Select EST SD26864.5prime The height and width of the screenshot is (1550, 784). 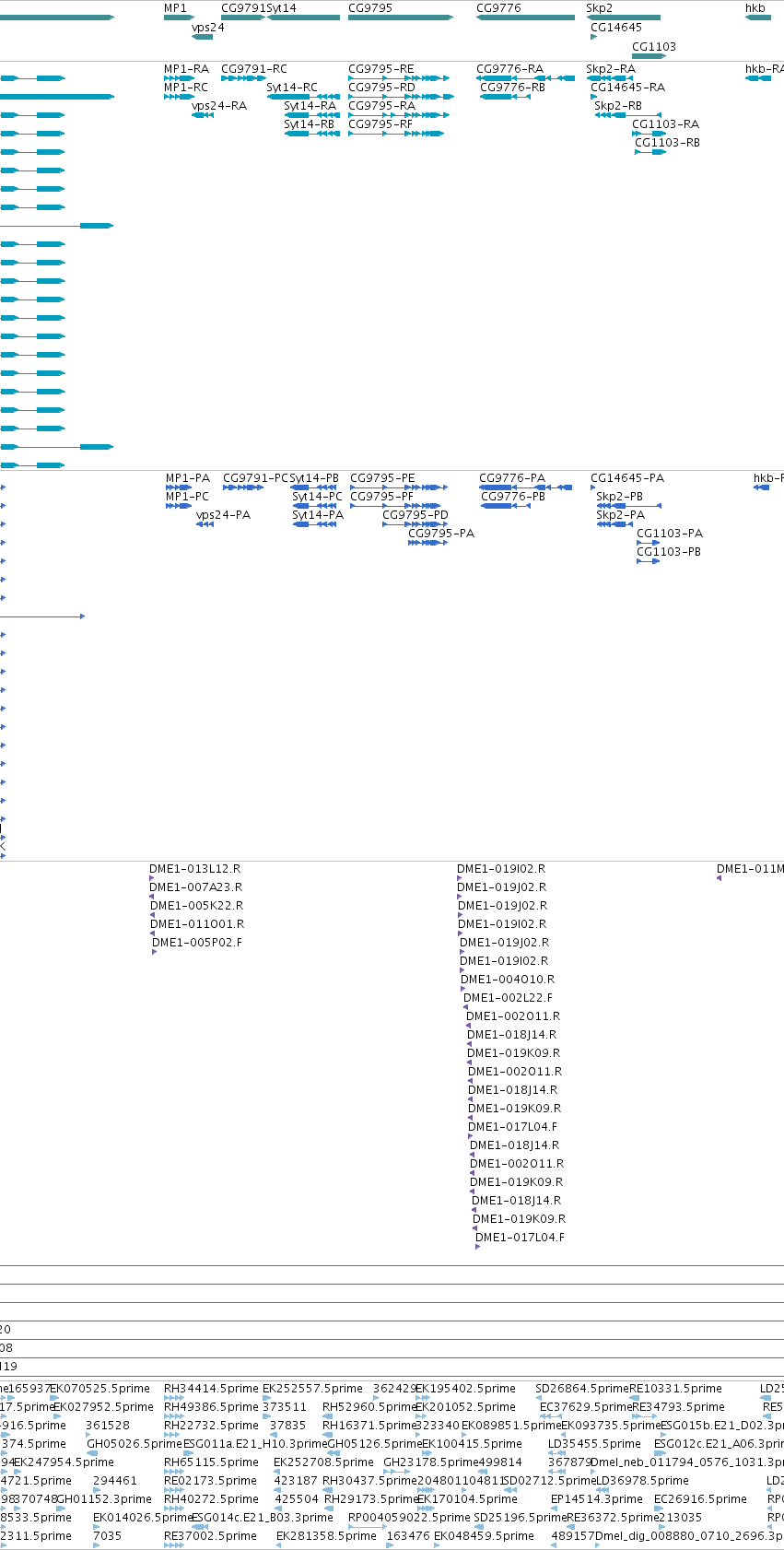tap(582, 1389)
